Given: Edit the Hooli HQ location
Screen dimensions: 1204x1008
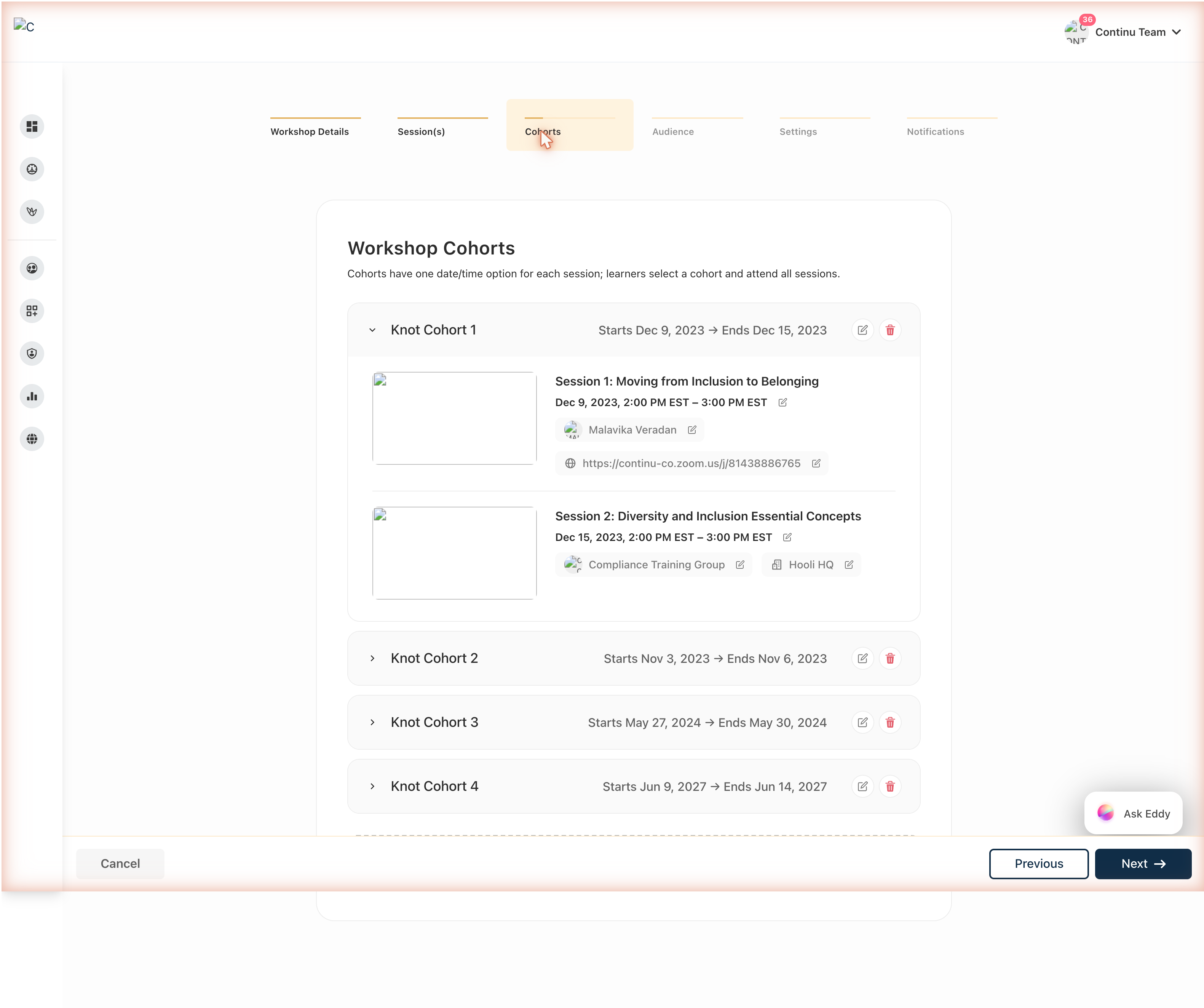Looking at the screenshot, I should [x=849, y=565].
